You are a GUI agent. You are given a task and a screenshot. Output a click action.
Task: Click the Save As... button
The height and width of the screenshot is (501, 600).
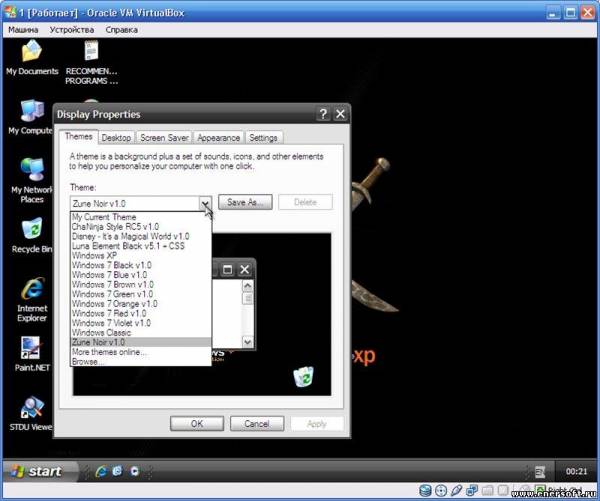245,202
